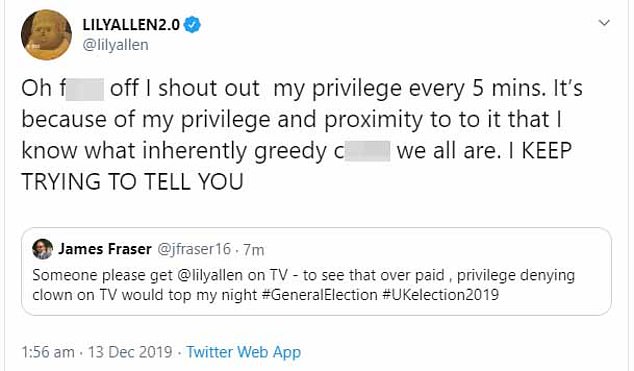Open LILYALLEN2.0 profile avatar picture
This screenshot has width=634, height=371.
point(46,35)
